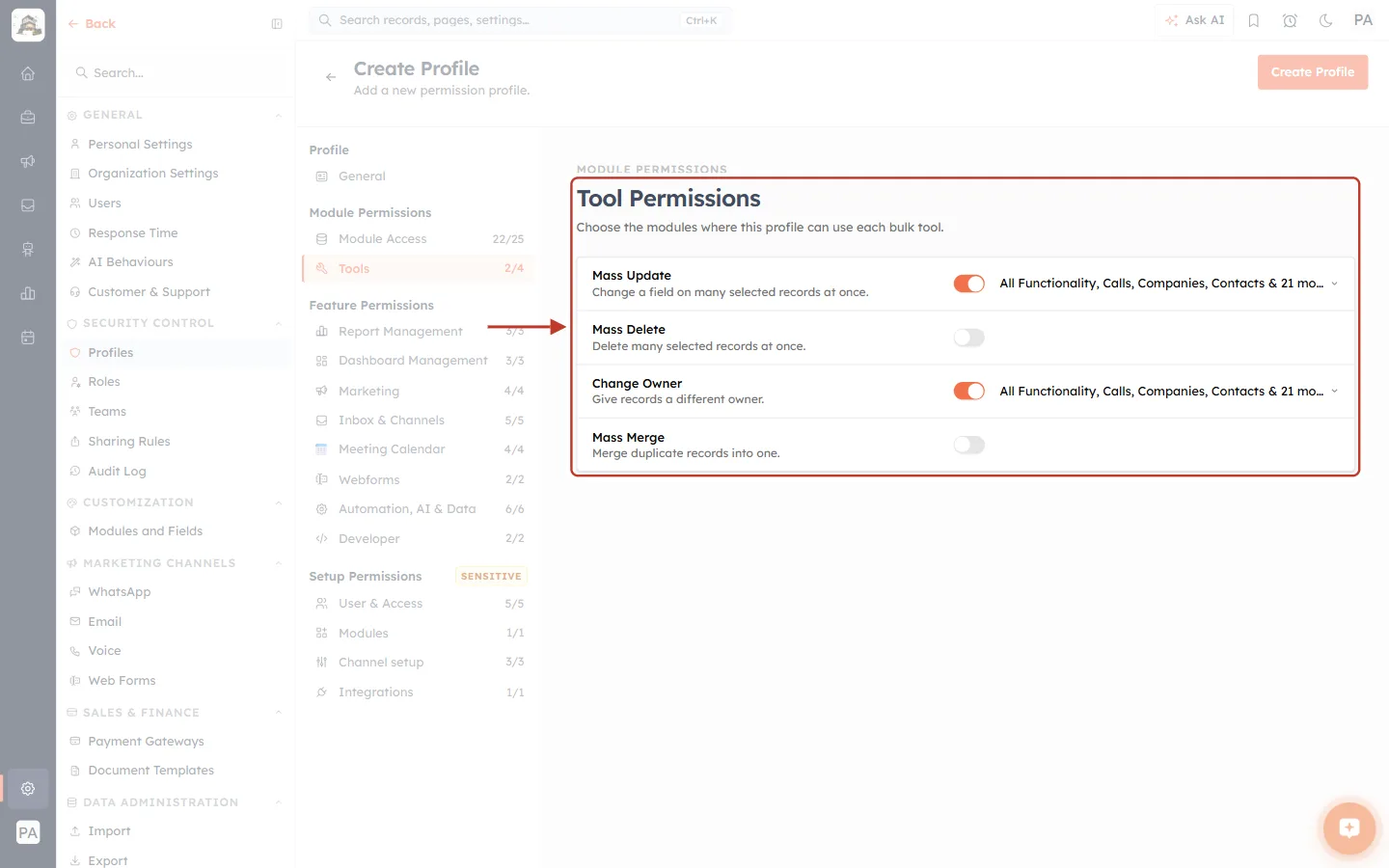Screen dimensions: 1389x868
Task: Open Mass Update modules dropdown
Action: (1169, 284)
